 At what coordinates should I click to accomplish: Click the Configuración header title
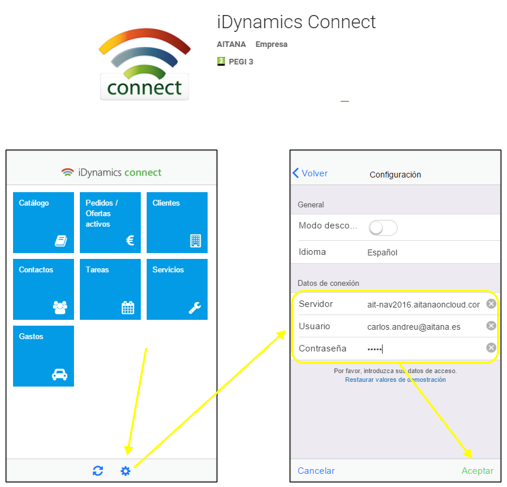pos(395,175)
